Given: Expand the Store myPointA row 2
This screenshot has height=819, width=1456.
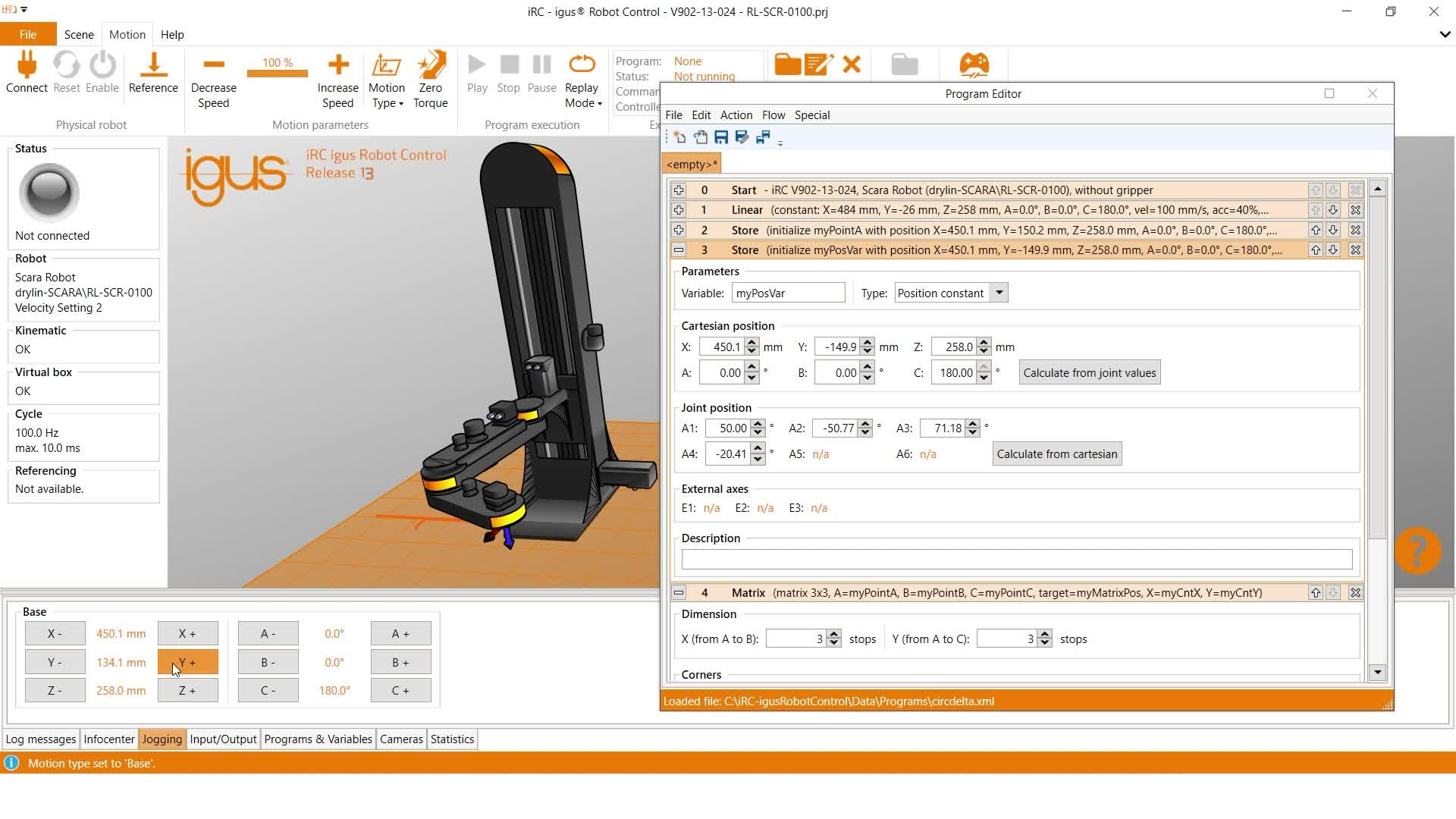Looking at the screenshot, I should click(679, 230).
